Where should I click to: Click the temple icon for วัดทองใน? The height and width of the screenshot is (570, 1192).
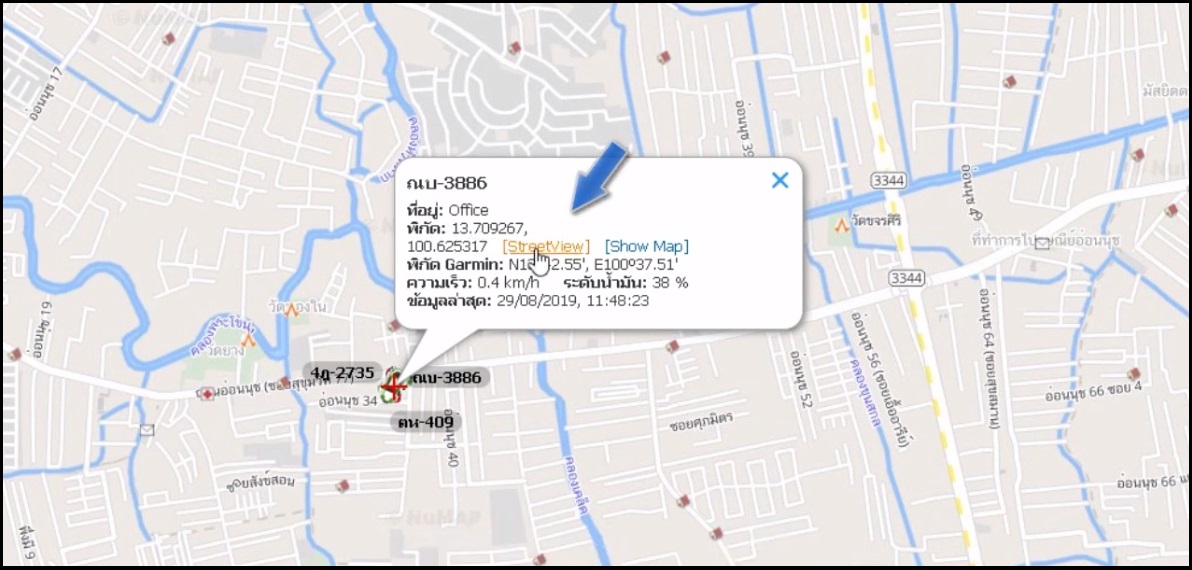coord(291,309)
